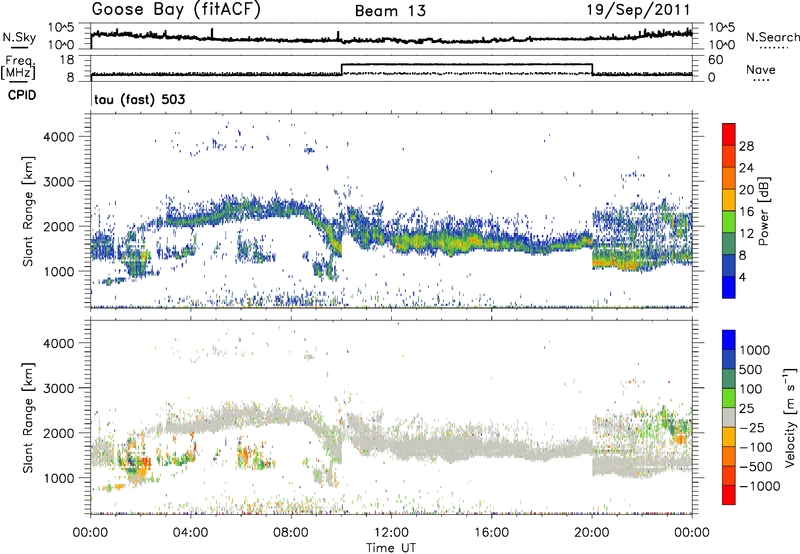Image resolution: width=800 pixels, height=554 pixels.
Task: Click the "16" power colorbar value
Action: coord(746,212)
